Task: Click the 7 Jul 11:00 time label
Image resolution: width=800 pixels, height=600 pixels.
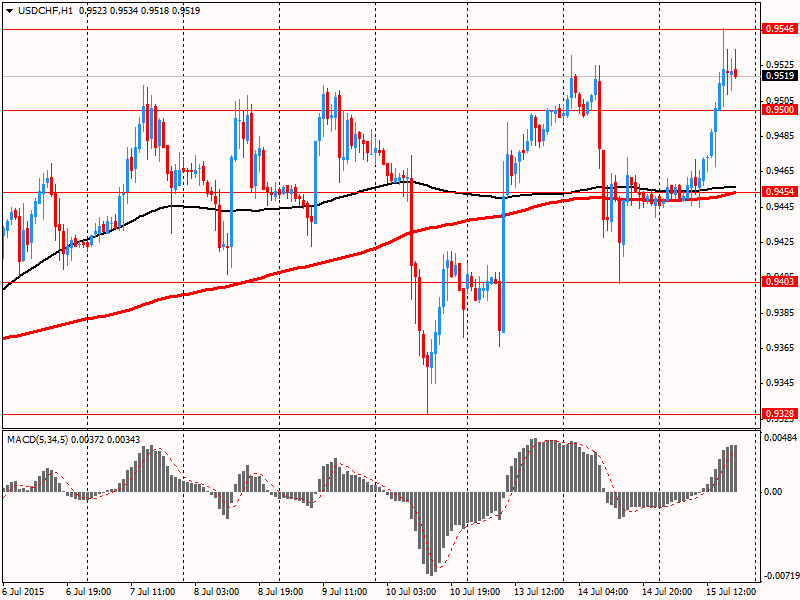Action: (153, 592)
